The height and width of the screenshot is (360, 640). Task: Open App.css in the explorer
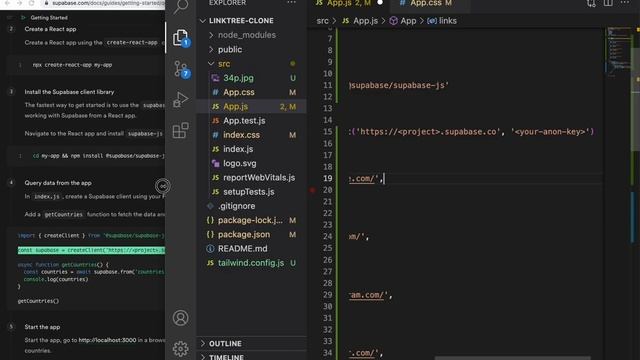(x=239, y=92)
